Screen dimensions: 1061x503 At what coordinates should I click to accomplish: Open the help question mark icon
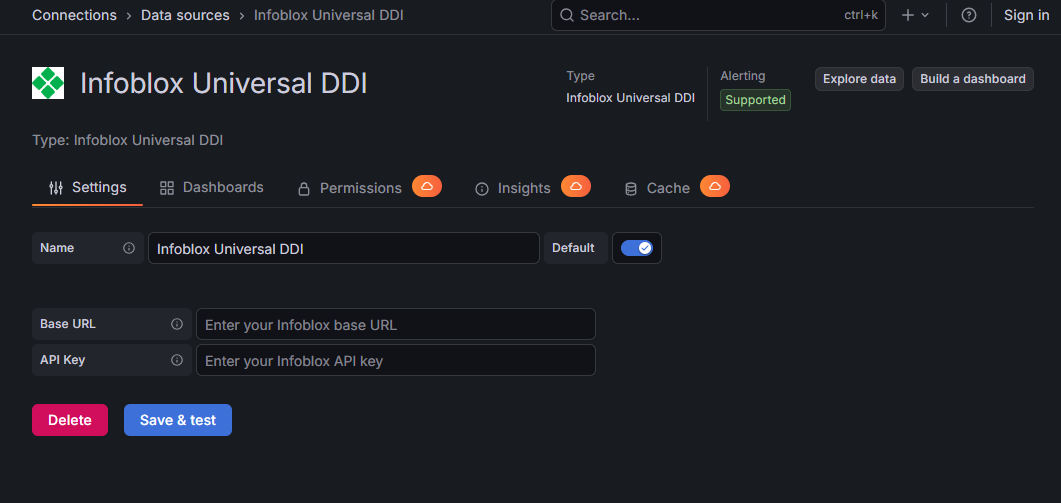pos(969,15)
